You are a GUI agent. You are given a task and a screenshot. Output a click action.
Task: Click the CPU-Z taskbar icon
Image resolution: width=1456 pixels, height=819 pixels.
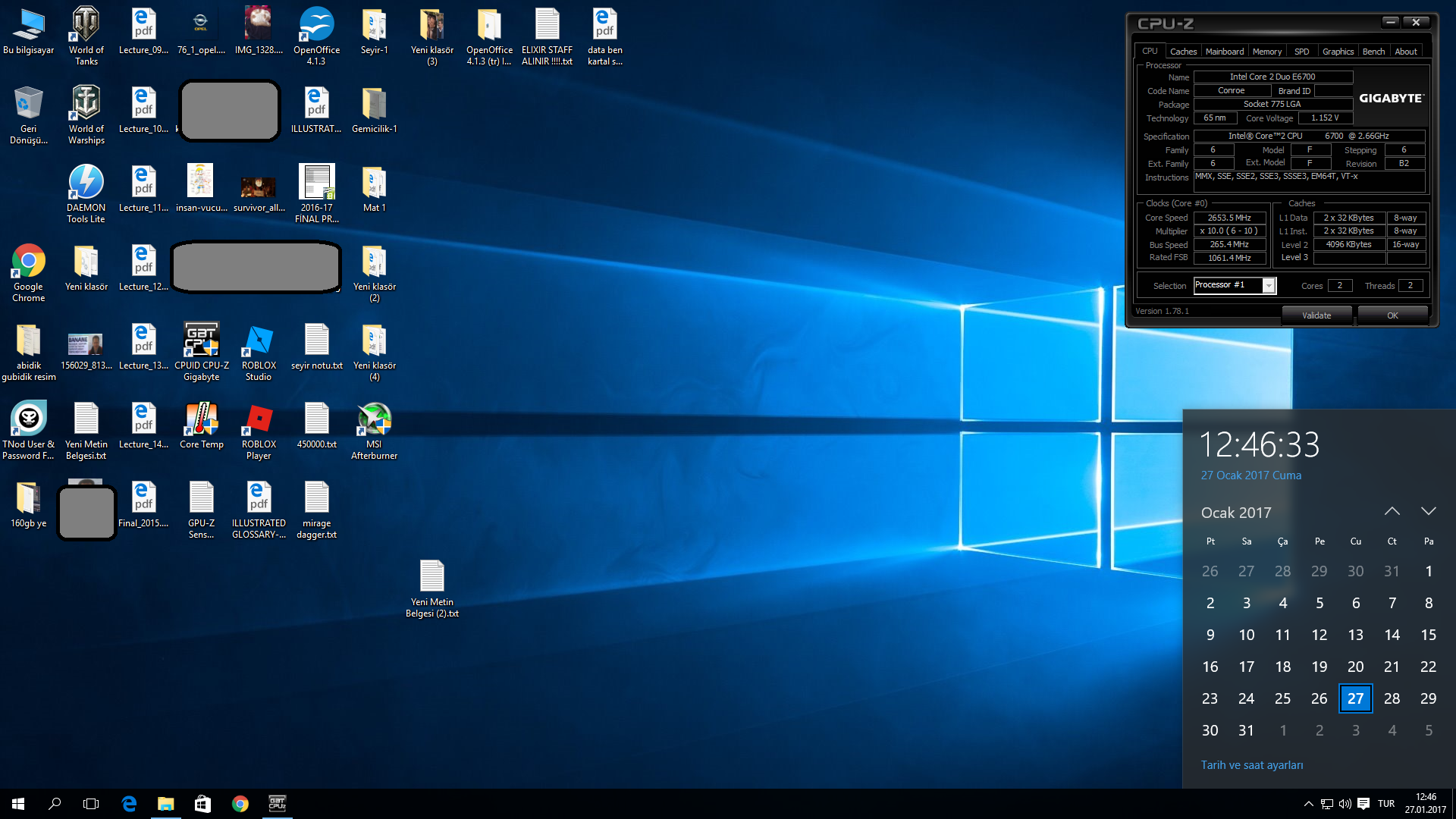coord(278,804)
